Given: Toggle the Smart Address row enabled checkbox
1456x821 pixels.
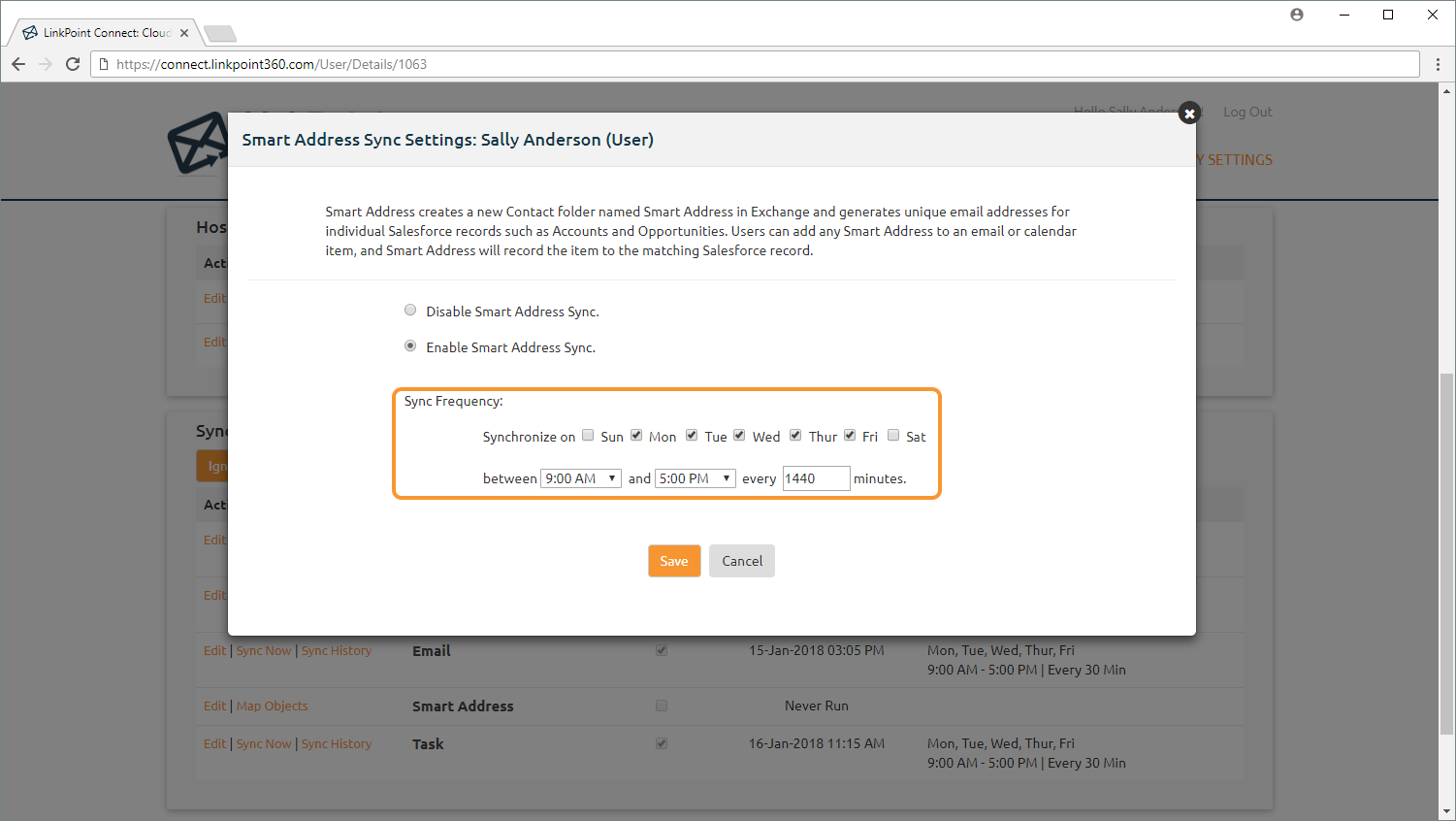Looking at the screenshot, I should pyautogui.click(x=662, y=706).
